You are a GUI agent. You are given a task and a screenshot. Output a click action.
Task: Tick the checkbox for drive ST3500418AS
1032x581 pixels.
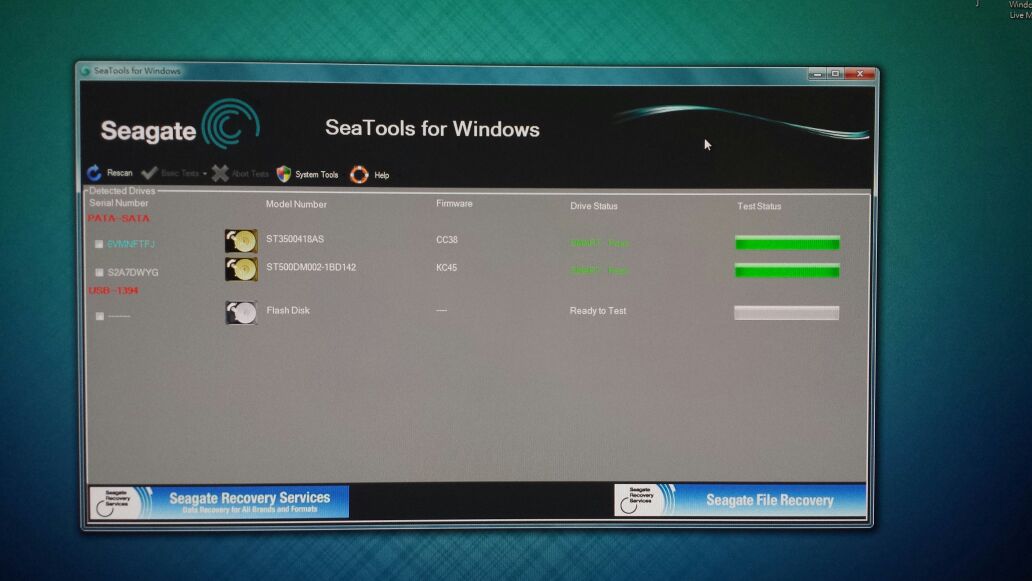coord(99,244)
